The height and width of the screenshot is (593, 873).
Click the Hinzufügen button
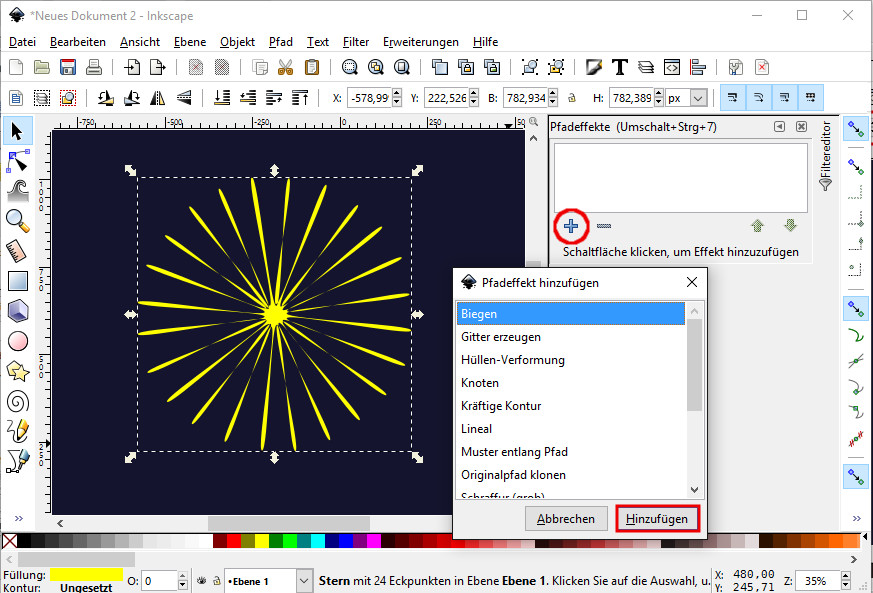pos(657,518)
